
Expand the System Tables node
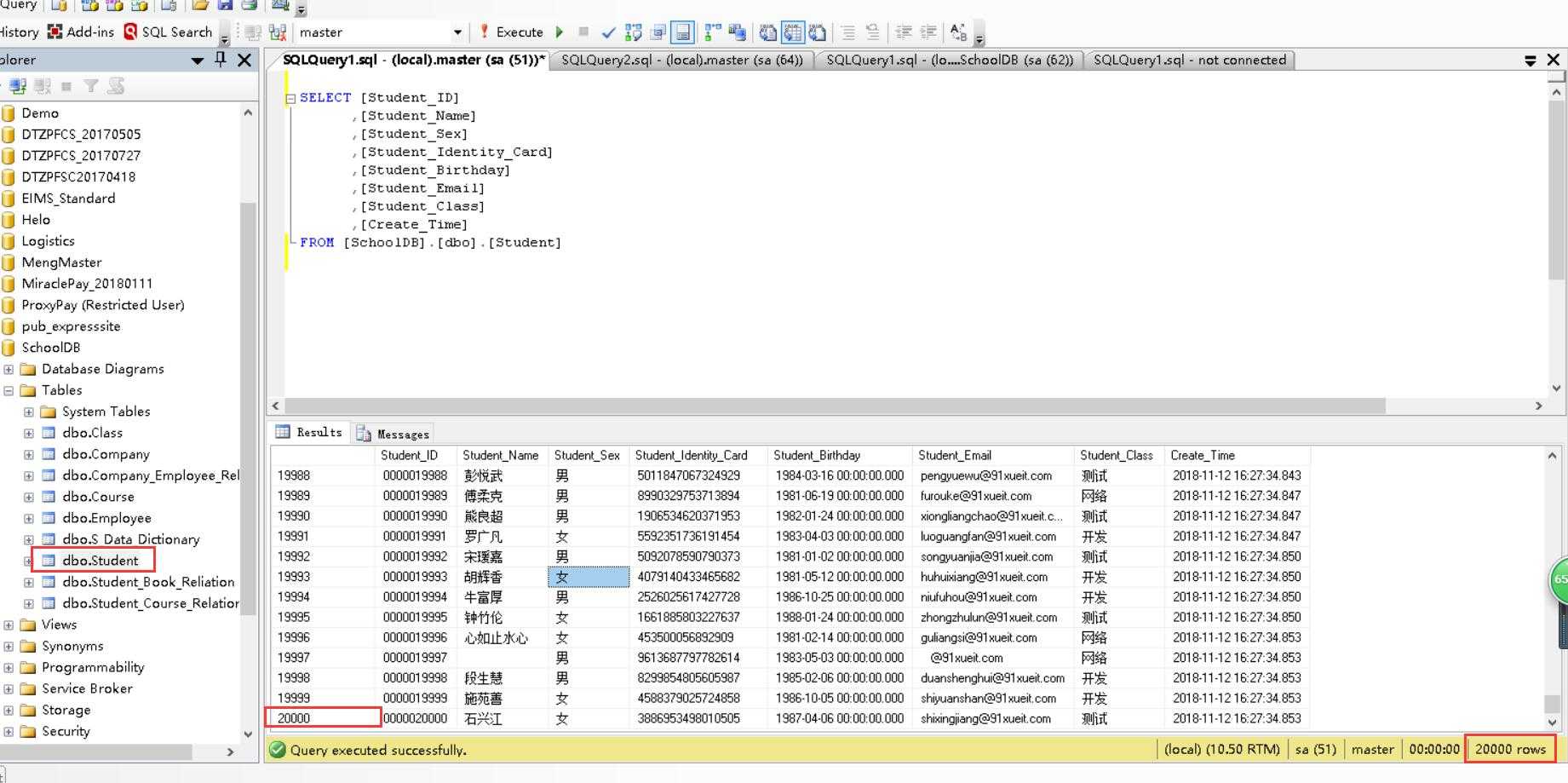[29, 412]
